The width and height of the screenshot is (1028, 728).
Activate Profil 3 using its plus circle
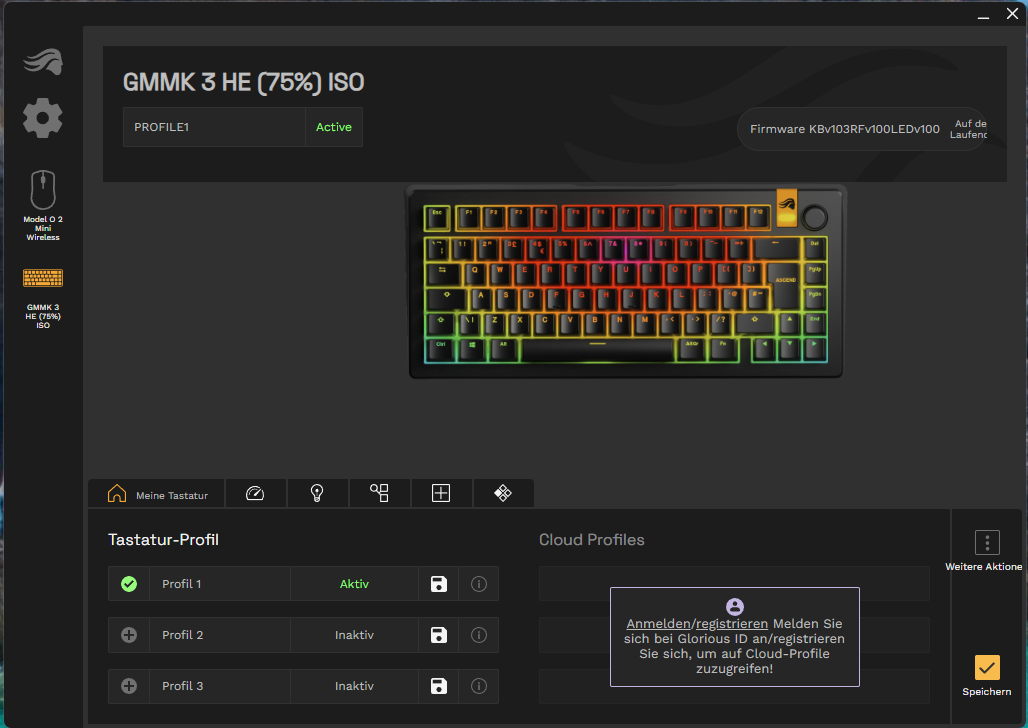129,686
